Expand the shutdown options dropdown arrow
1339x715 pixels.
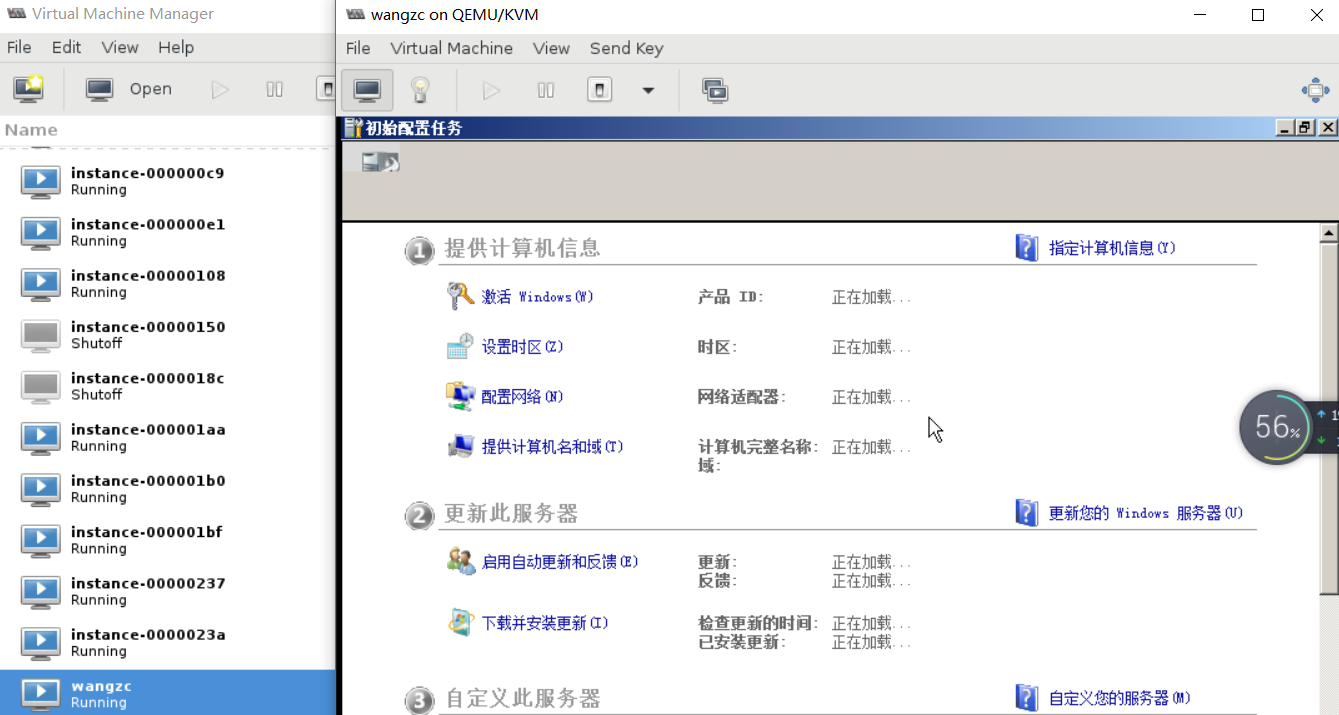(x=647, y=90)
